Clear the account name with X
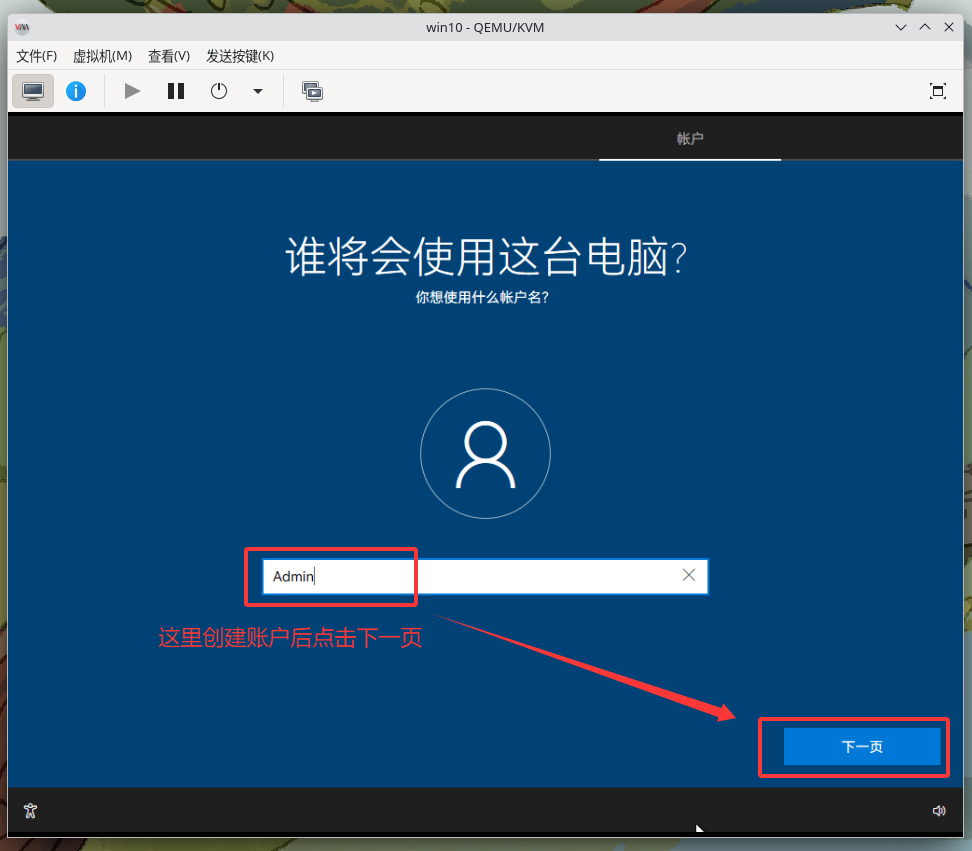 689,575
